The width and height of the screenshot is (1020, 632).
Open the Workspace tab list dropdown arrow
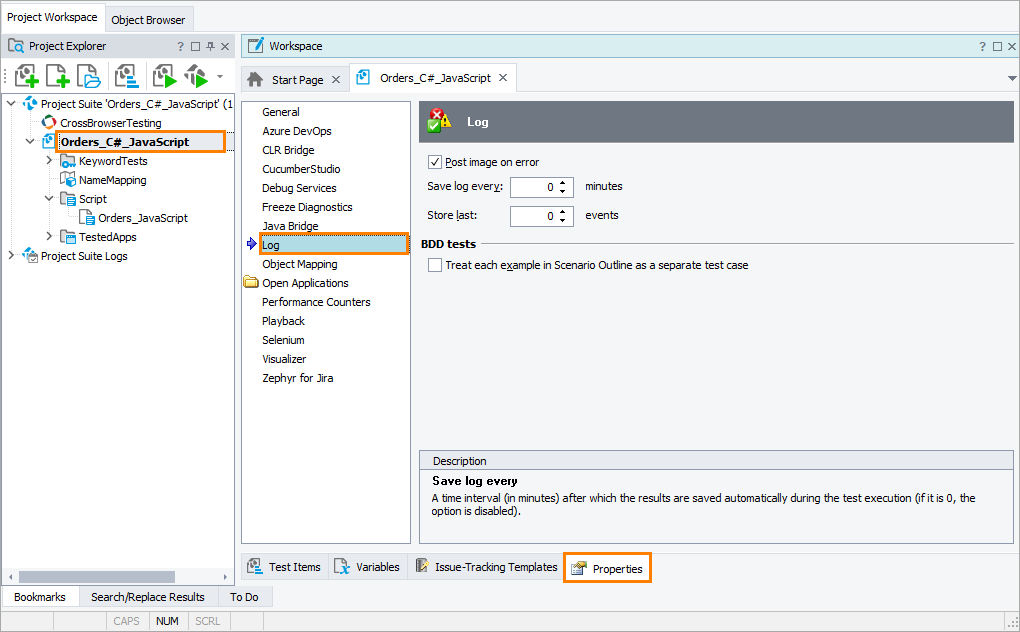tap(1012, 78)
